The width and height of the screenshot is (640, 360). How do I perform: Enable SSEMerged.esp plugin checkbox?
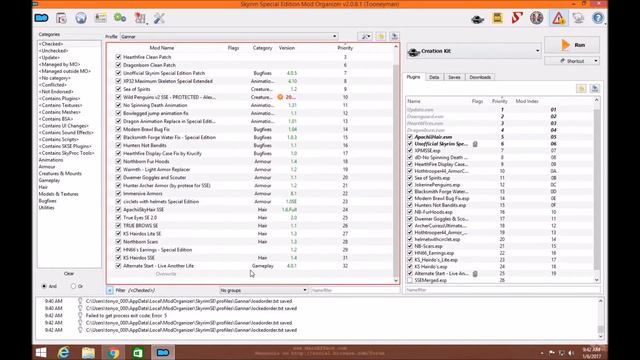pos(410,280)
